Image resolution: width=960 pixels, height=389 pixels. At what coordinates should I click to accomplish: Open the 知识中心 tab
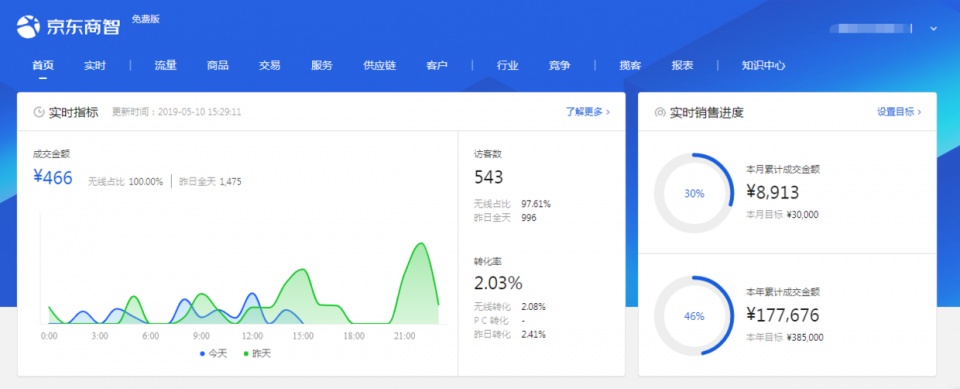point(763,66)
